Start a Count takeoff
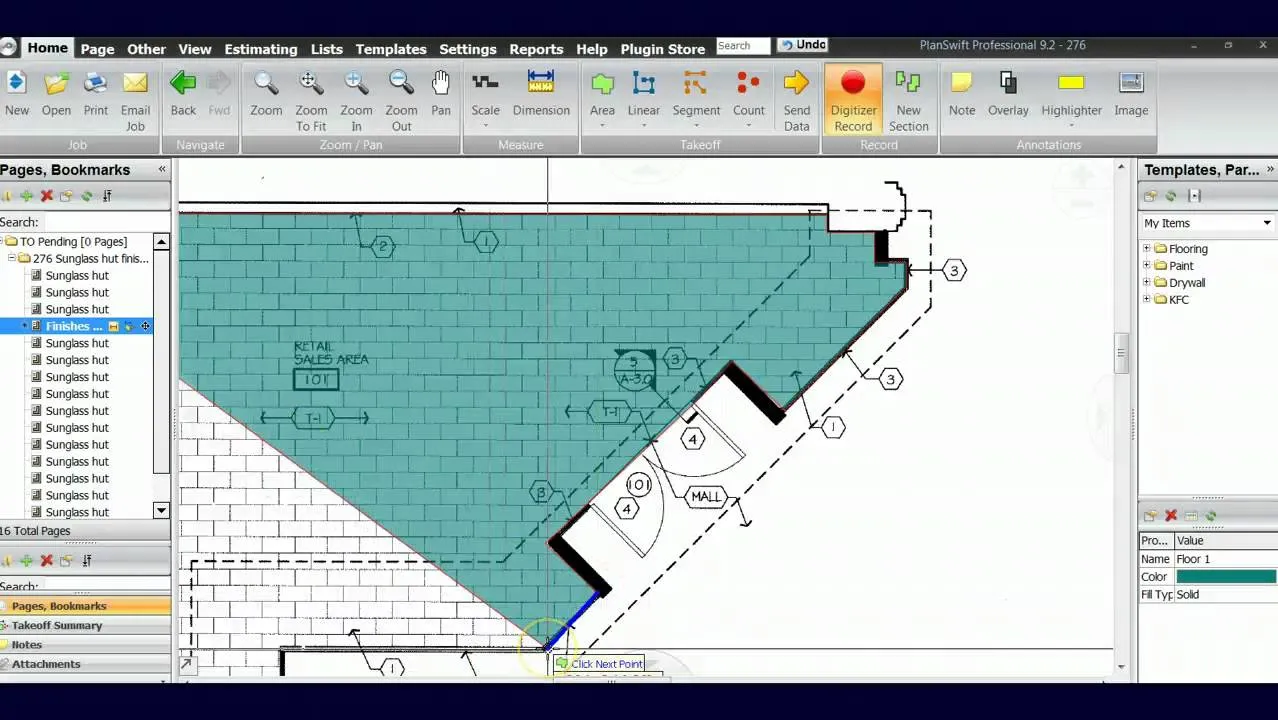Screen dimensions: 1278x720 point(748,96)
